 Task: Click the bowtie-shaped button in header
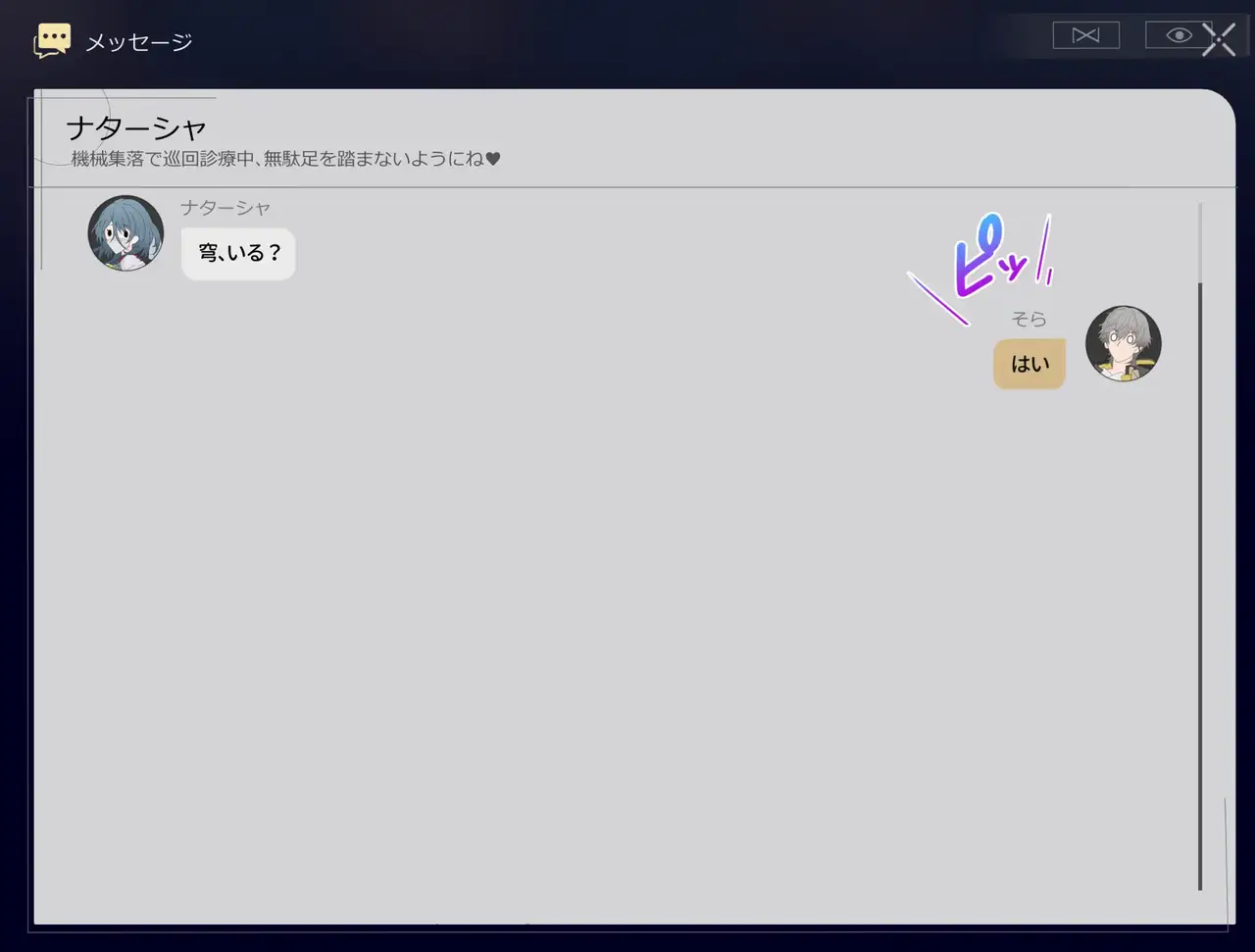point(1085,35)
